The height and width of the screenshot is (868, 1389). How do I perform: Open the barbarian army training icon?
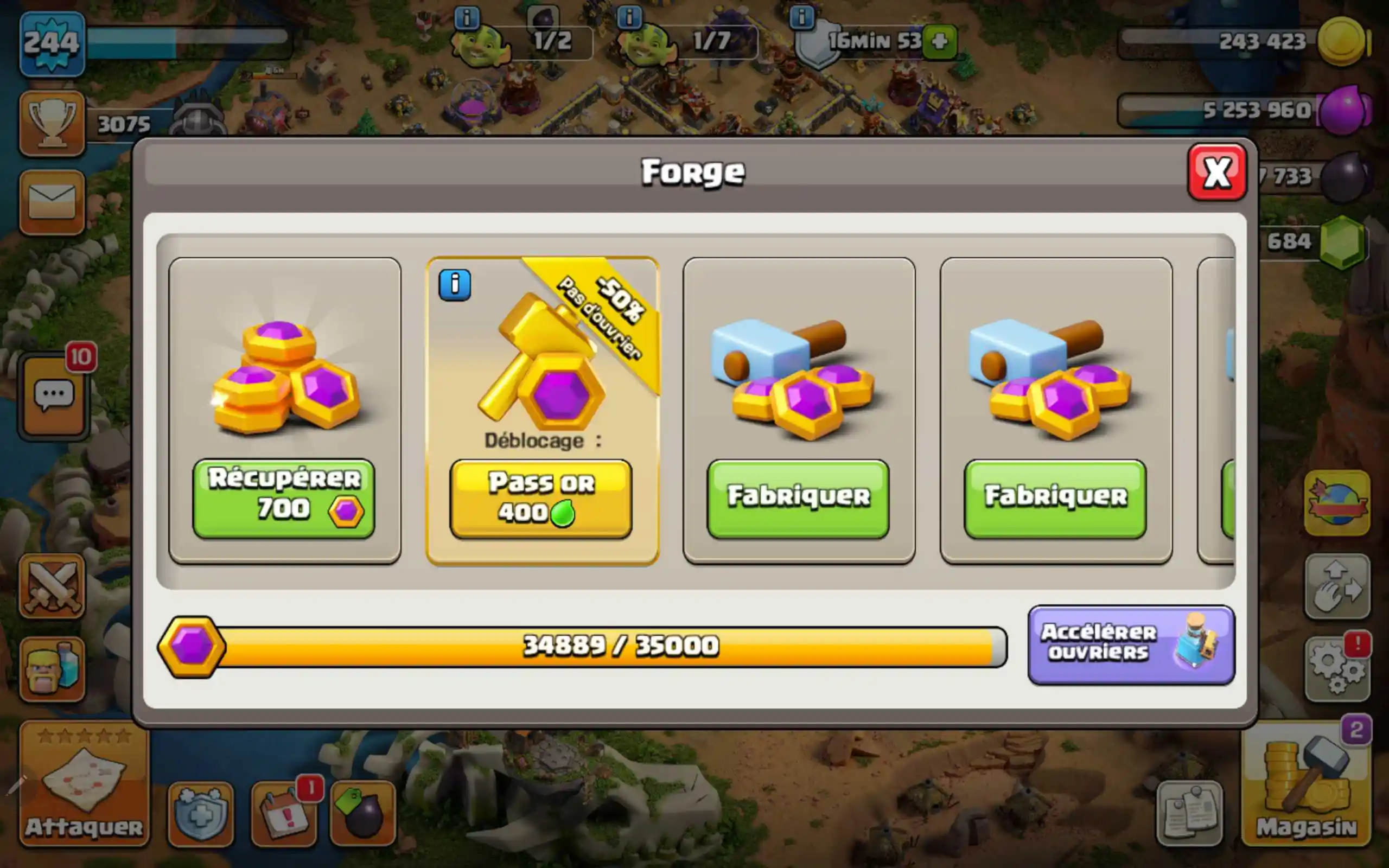52,669
